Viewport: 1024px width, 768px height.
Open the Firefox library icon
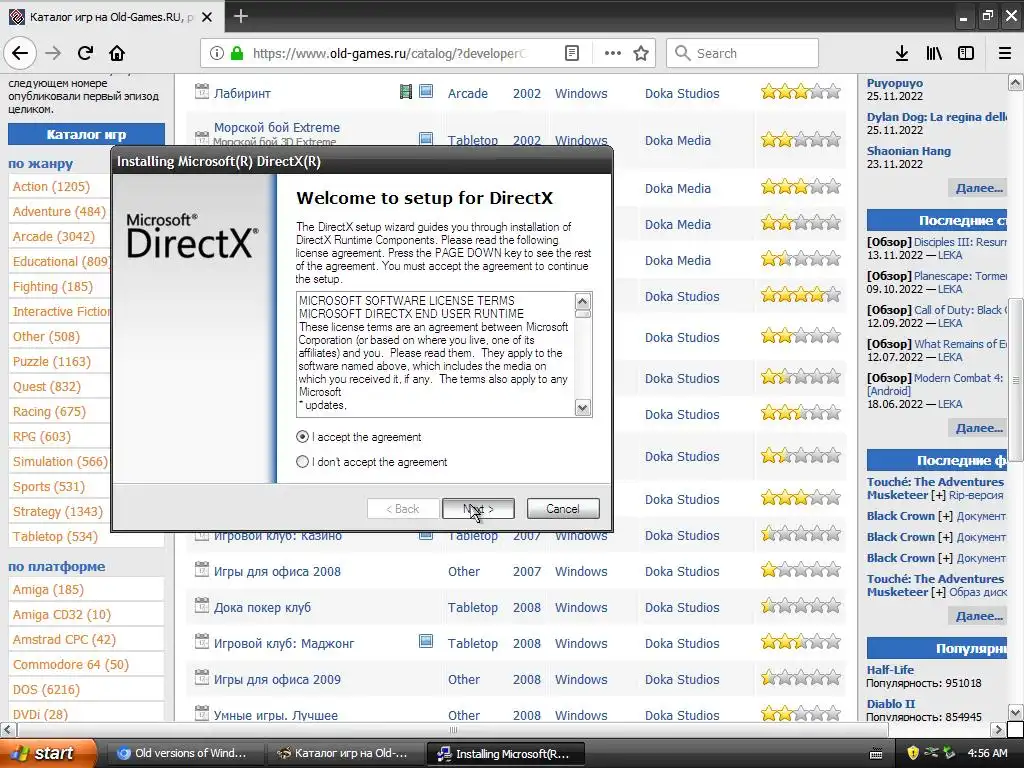coord(934,53)
